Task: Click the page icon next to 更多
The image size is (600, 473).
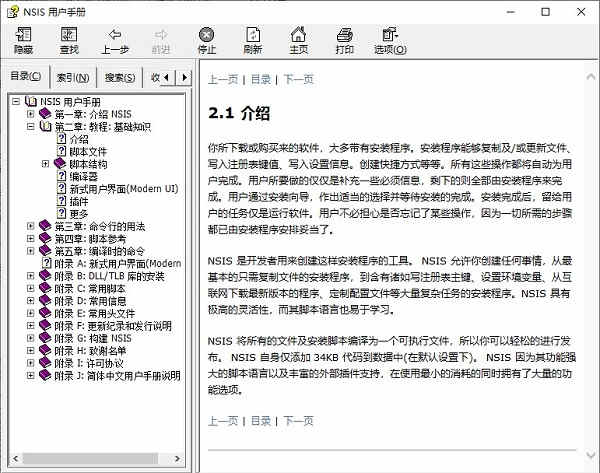Action: pyautogui.click(x=61, y=213)
